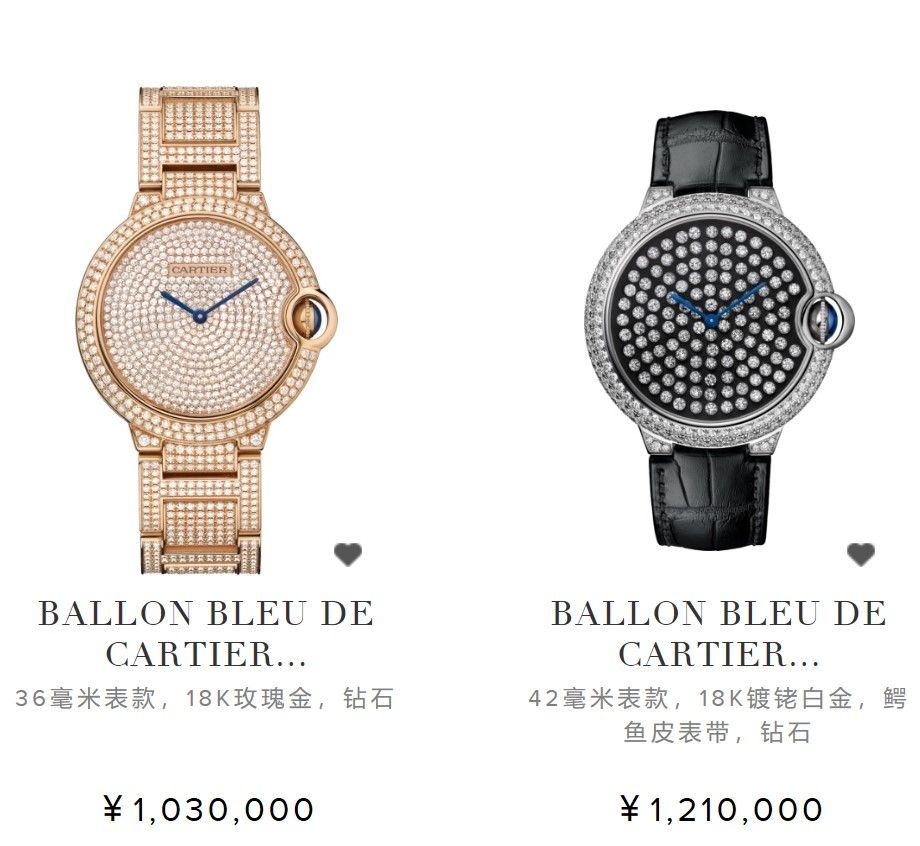The height and width of the screenshot is (846, 920).
Task: Favorite the rose gold diamond watch with heart icon
Action: [348, 554]
